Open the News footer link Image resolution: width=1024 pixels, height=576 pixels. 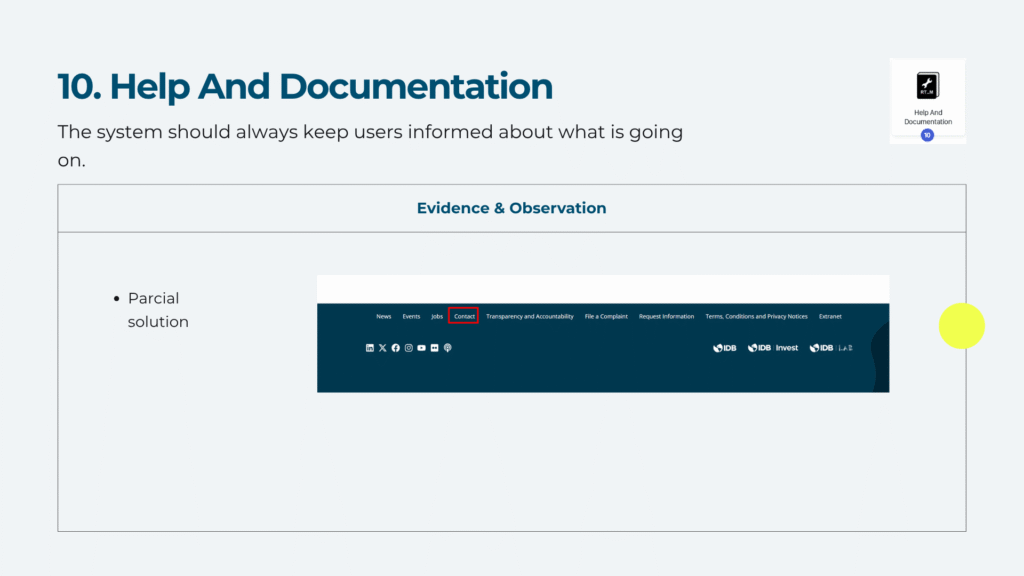[x=384, y=316]
